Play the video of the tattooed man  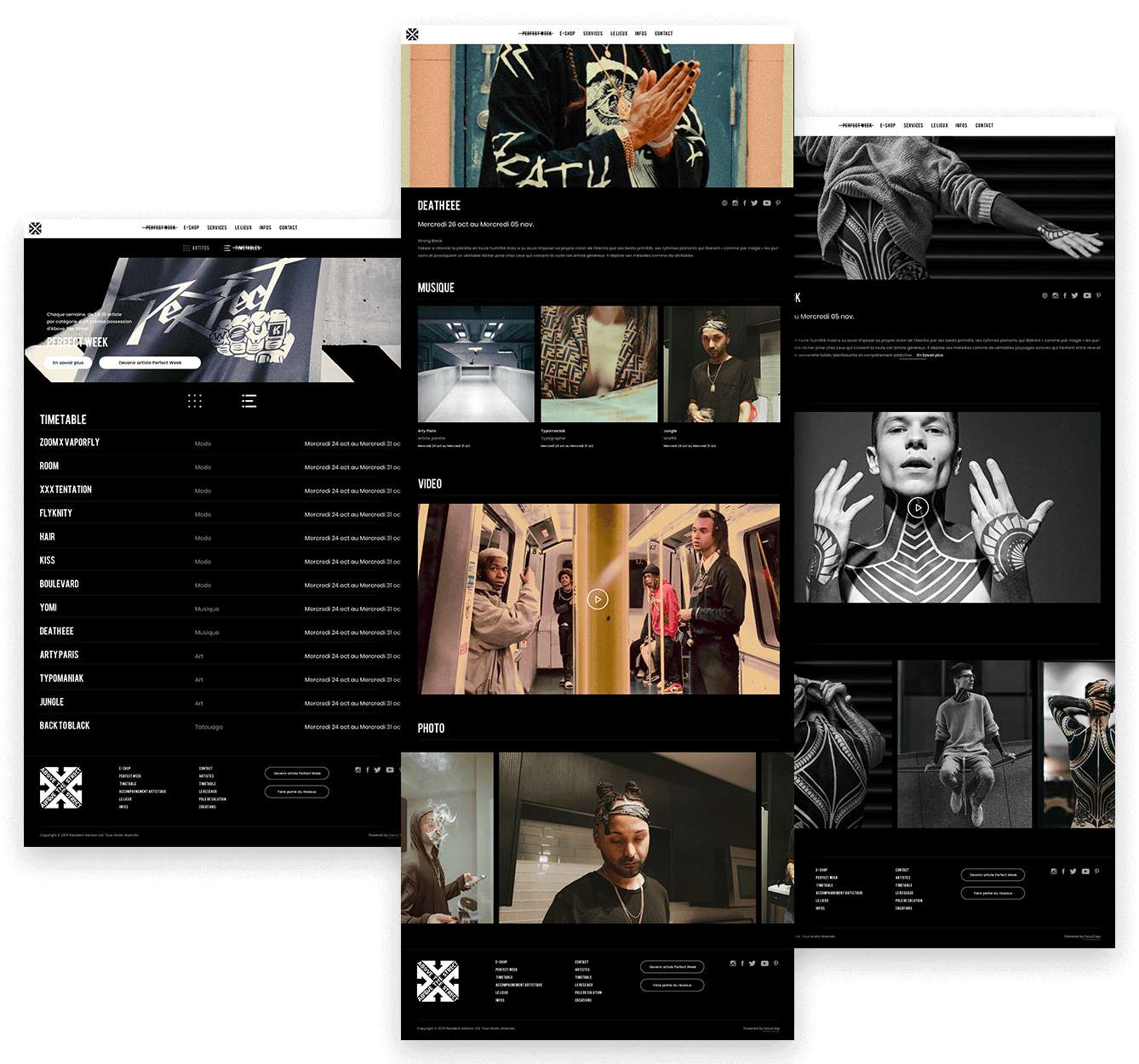(917, 507)
